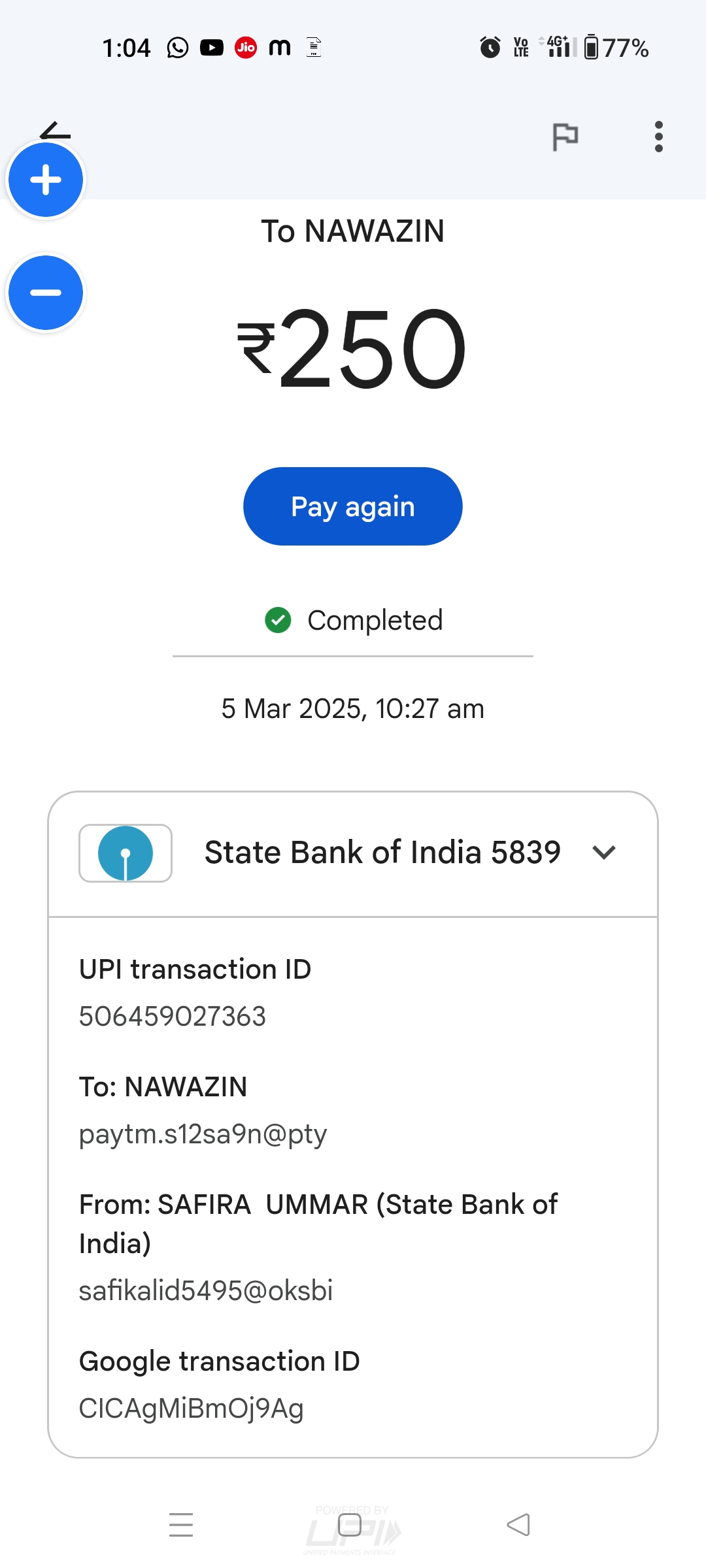Tap the Android home button
This screenshot has height=1568, width=706.
pos(350,1525)
